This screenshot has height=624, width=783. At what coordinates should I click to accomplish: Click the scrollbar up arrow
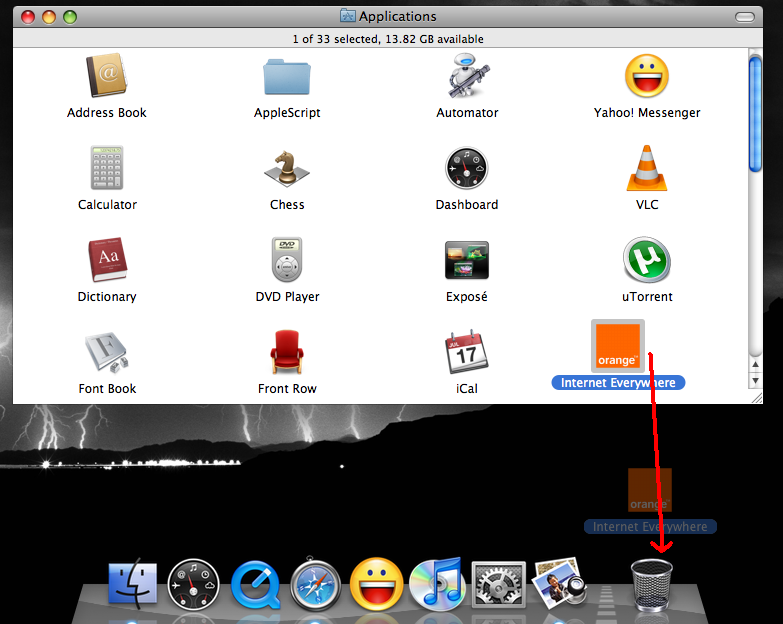point(756,364)
